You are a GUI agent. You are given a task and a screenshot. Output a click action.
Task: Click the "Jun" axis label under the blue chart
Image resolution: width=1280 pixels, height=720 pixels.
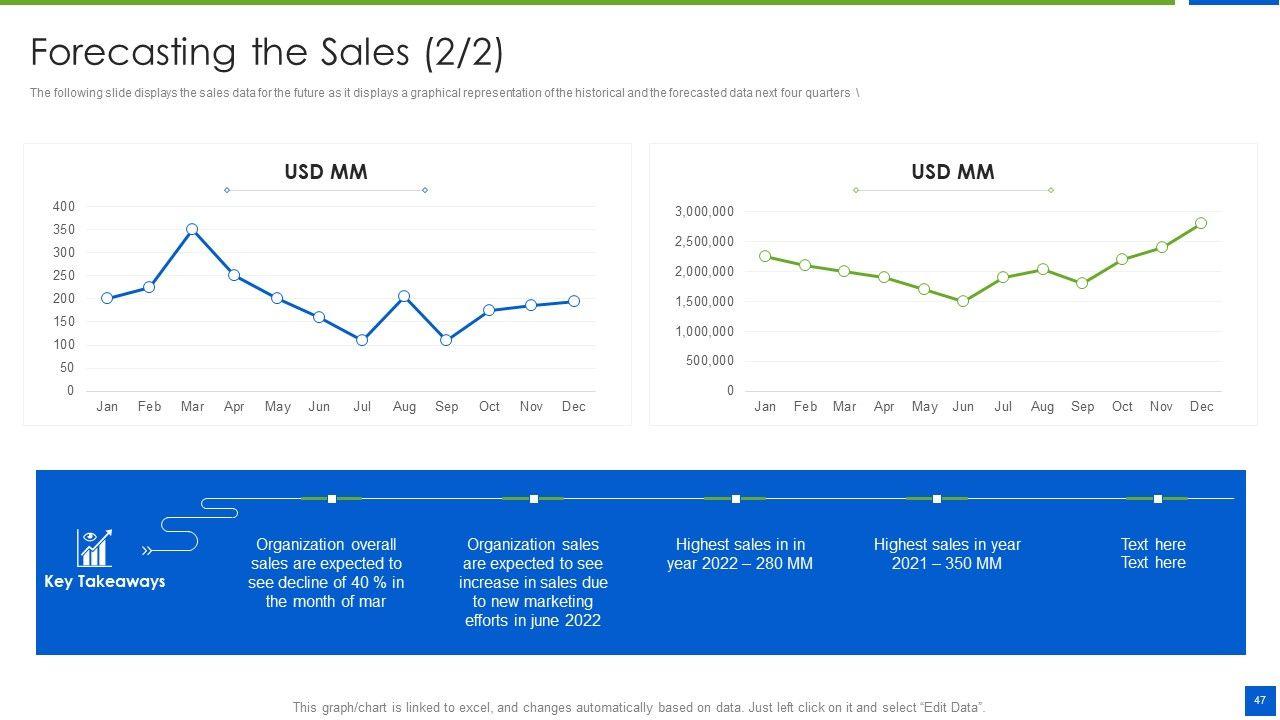point(319,406)
